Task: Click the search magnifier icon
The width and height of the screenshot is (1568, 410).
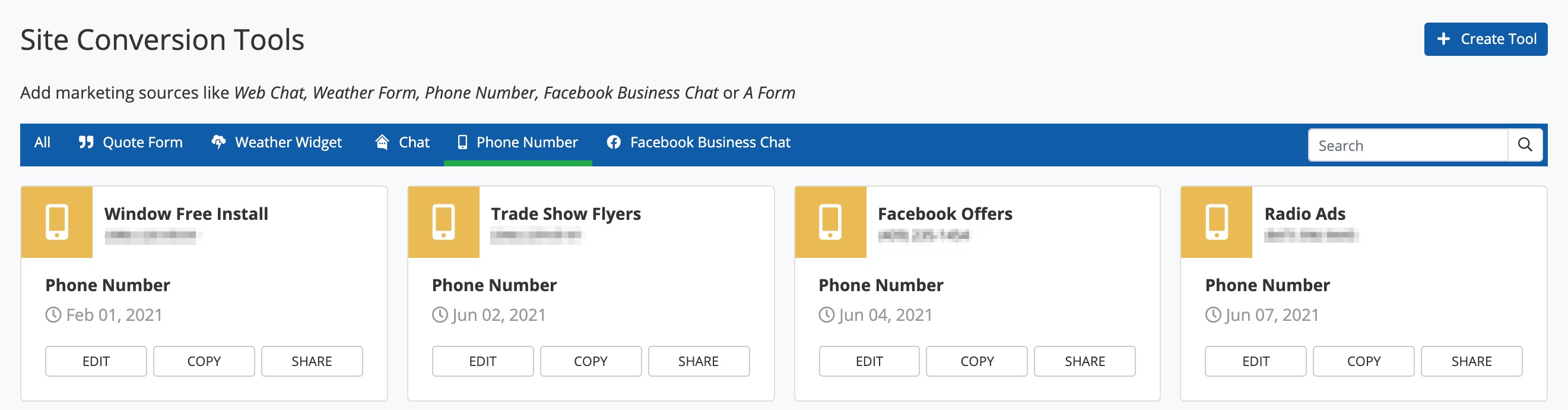Action: (1524, 145)
